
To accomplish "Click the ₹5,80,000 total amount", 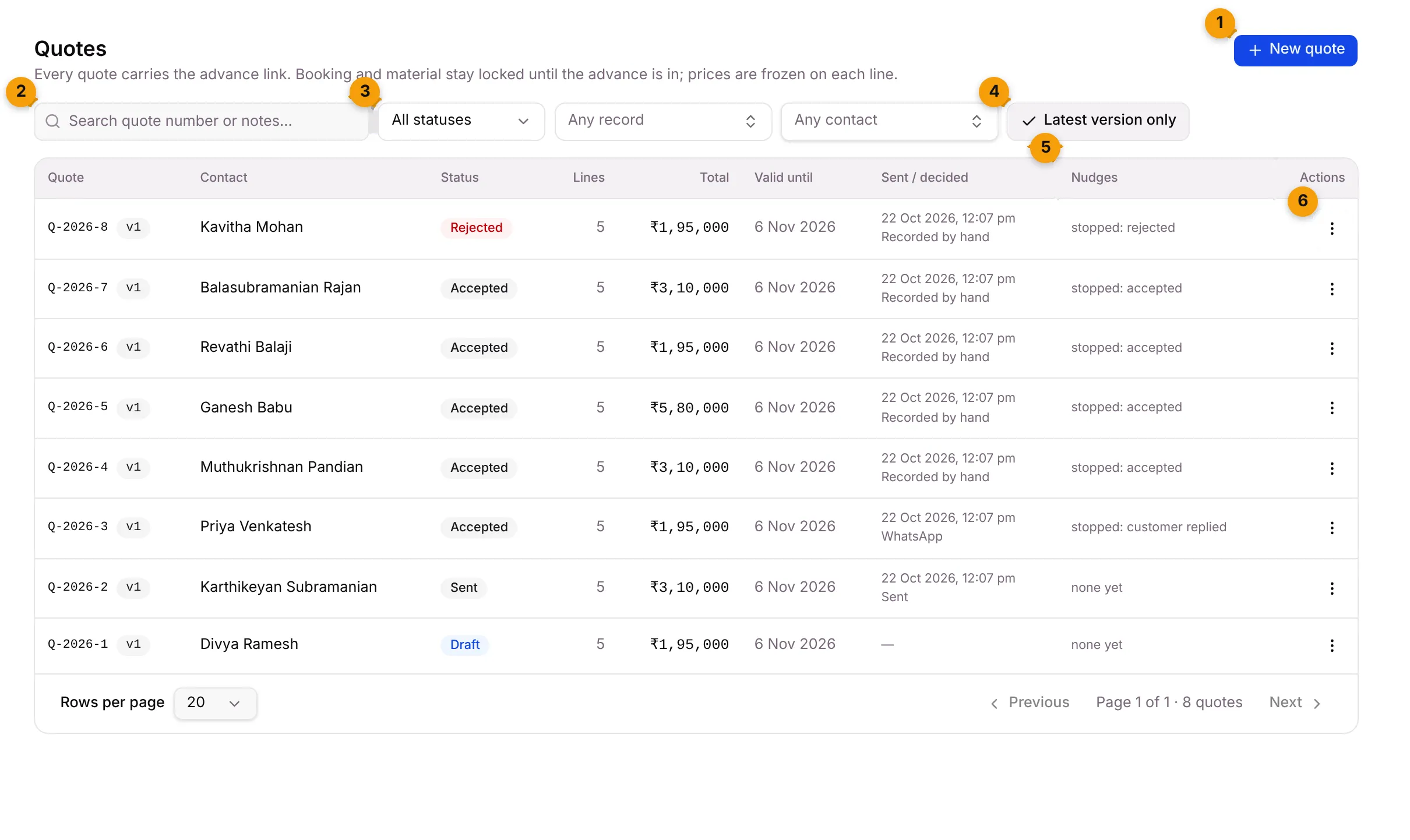I will [x=690, y=408].
